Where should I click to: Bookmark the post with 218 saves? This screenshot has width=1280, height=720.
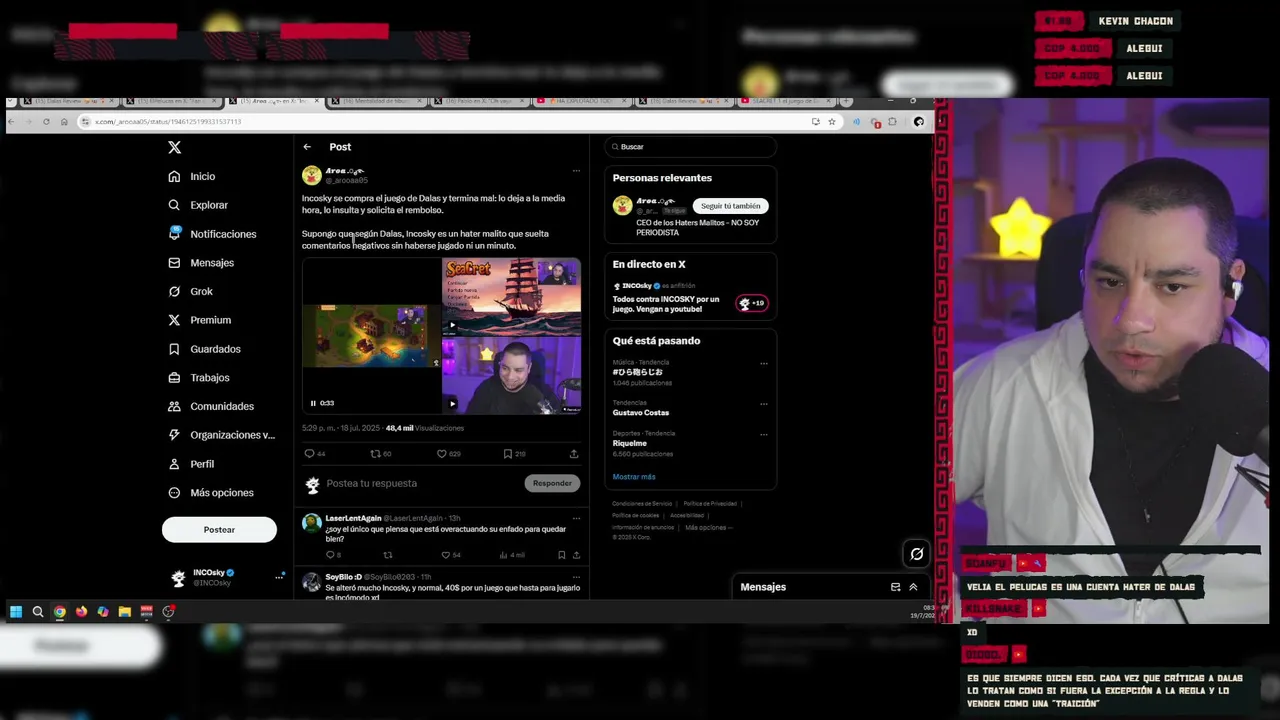pos(508,454)
